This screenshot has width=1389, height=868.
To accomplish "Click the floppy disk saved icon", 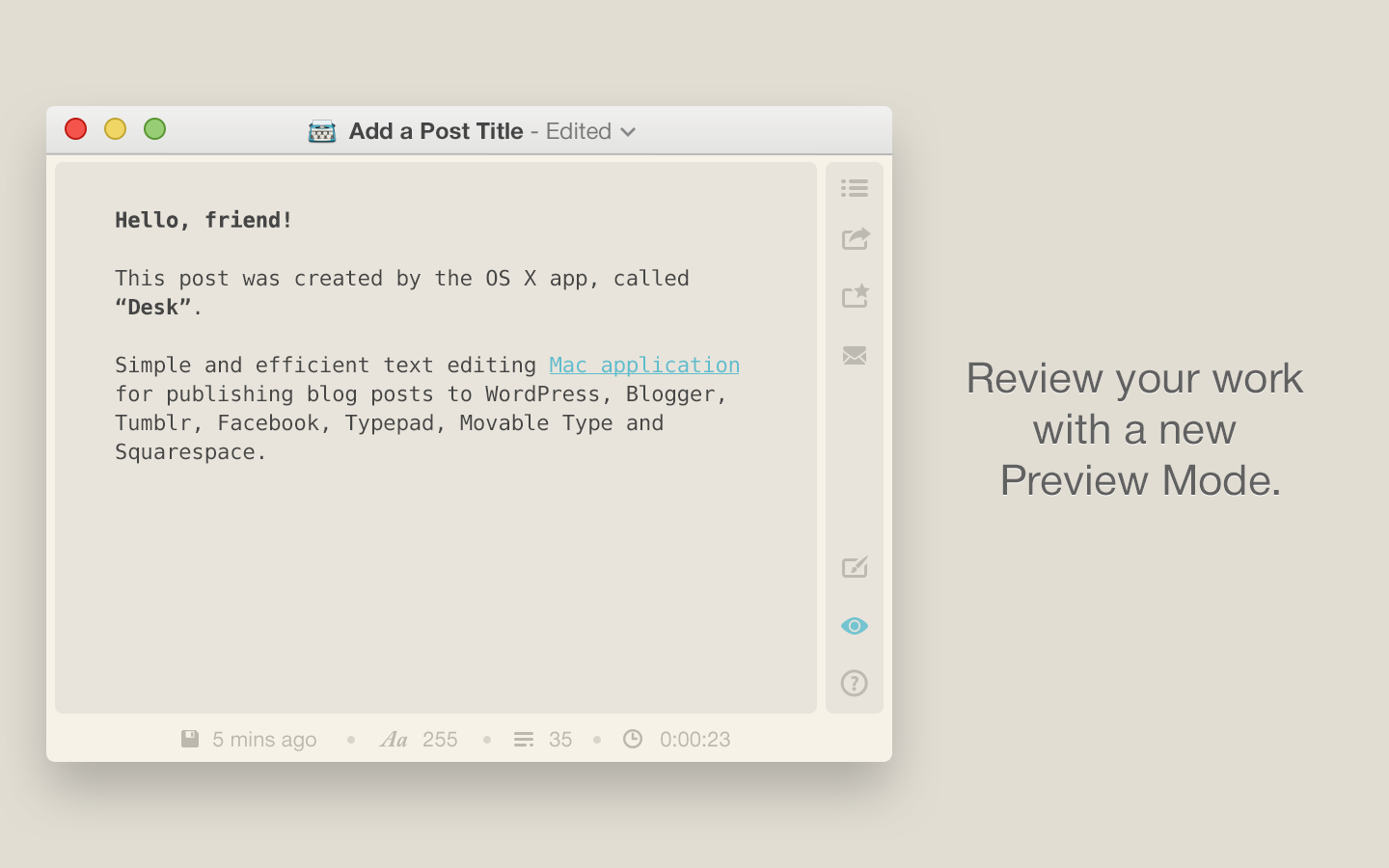I will tap(190, 739).
